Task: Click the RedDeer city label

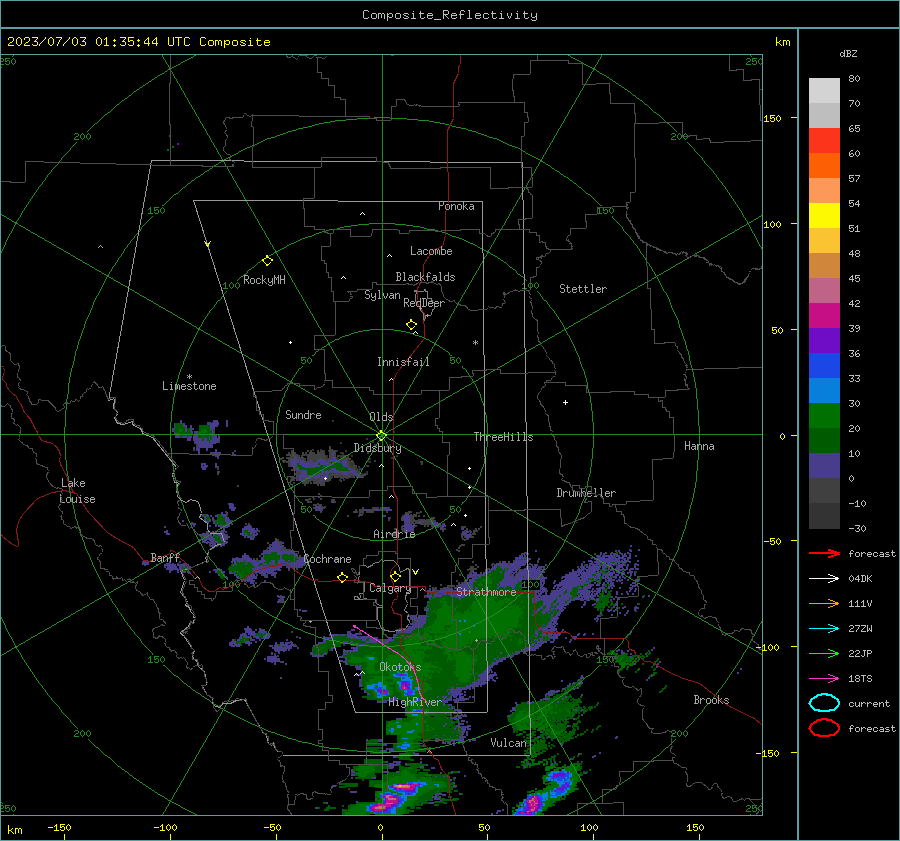Action: pyautogui.click(x=424, y=303)
